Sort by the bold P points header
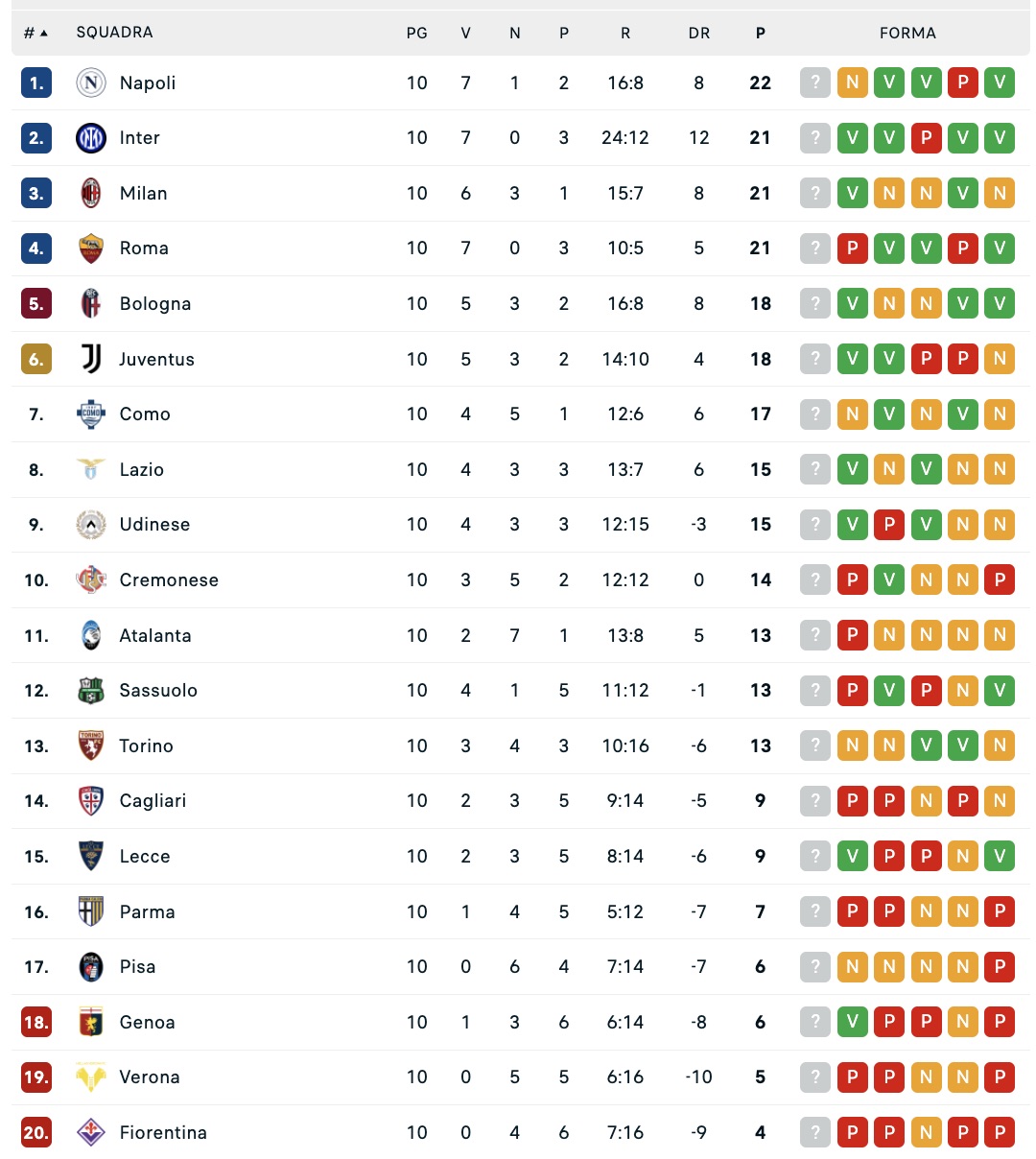 click(x=761, y=34)
